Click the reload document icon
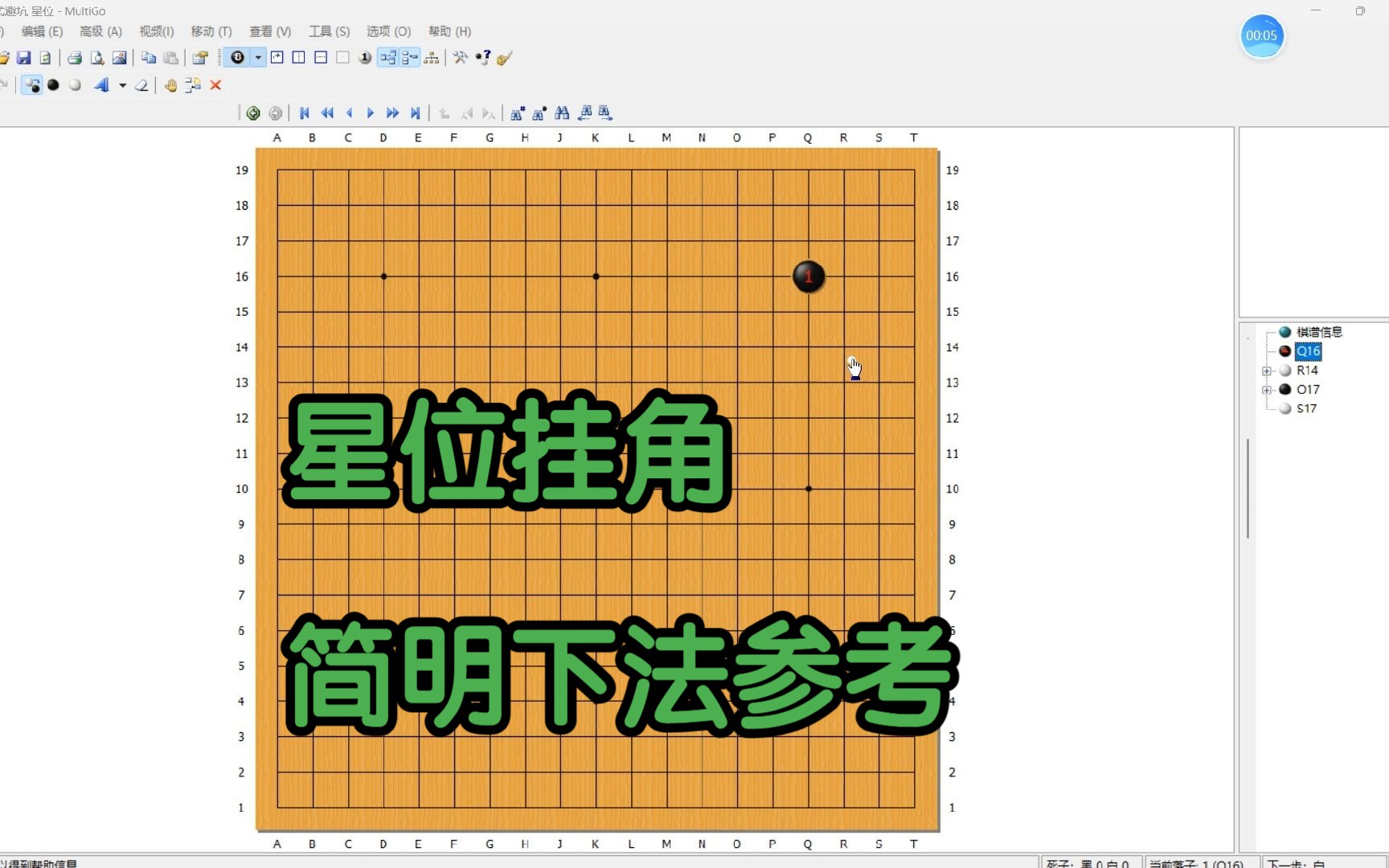 46,58
